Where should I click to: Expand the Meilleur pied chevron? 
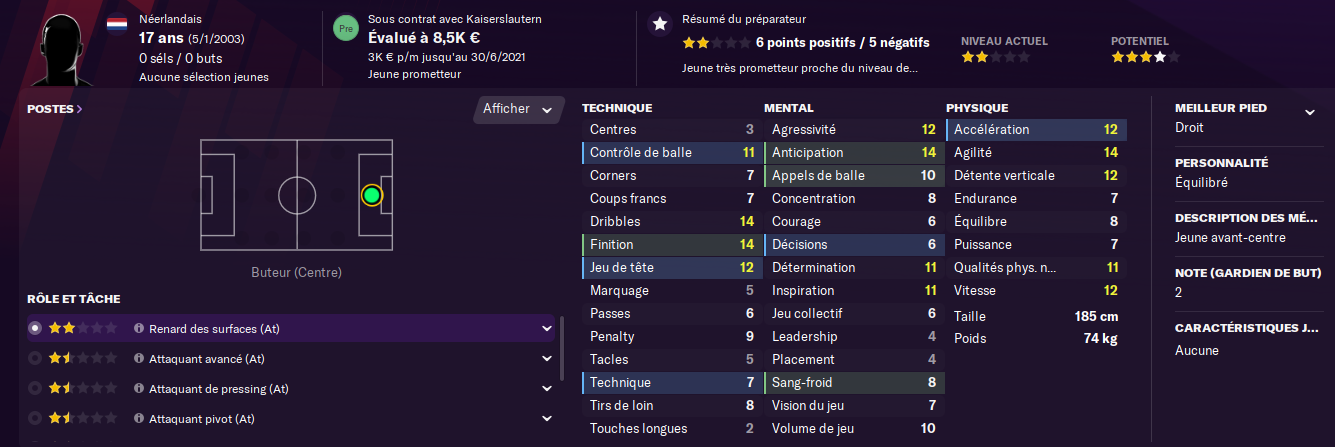tap(1310, 112)
